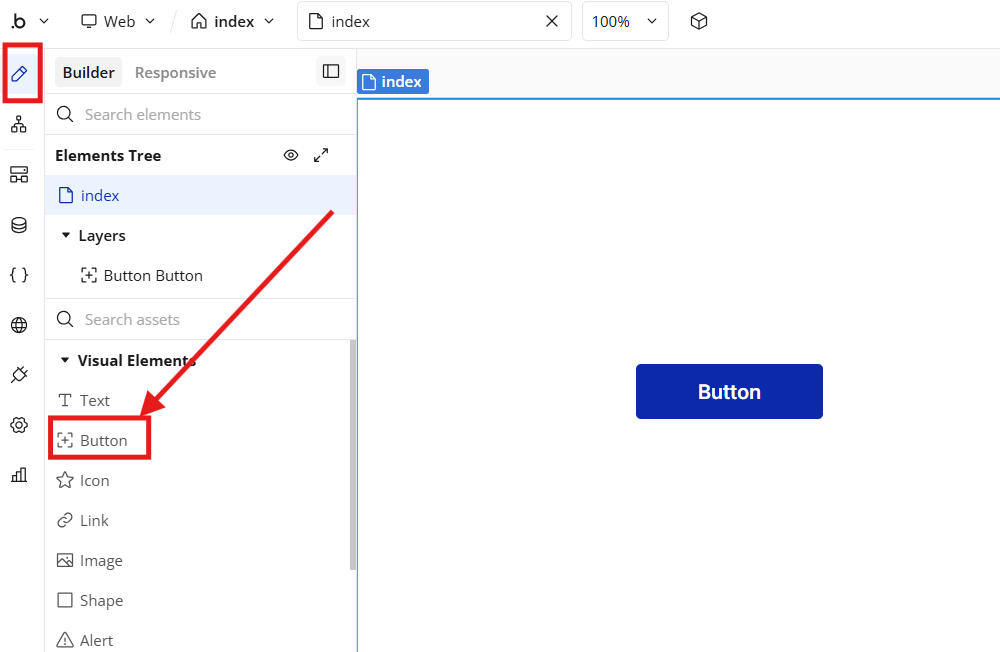Open the curly braces logic icon
The width and height of the screenshot is (1000, 652).
(19, 275)
